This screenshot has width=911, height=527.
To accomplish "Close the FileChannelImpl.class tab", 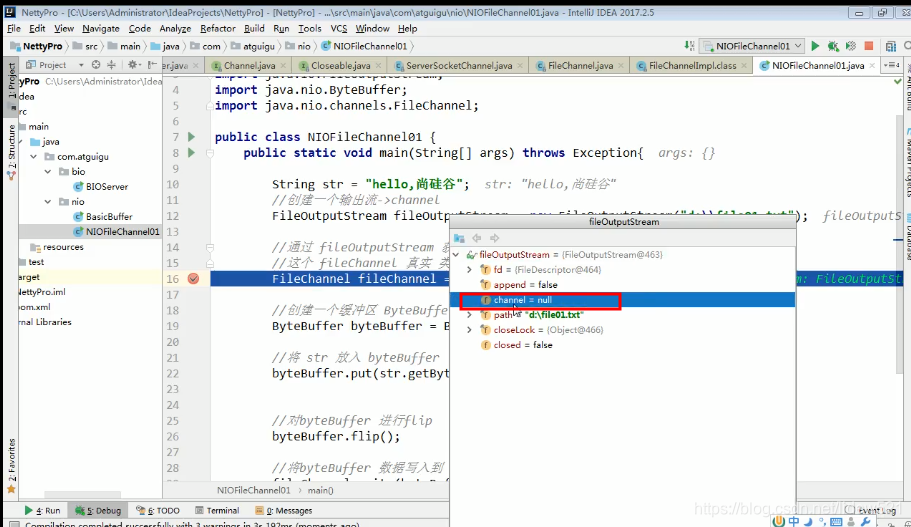I will click(x=744, y=66).
